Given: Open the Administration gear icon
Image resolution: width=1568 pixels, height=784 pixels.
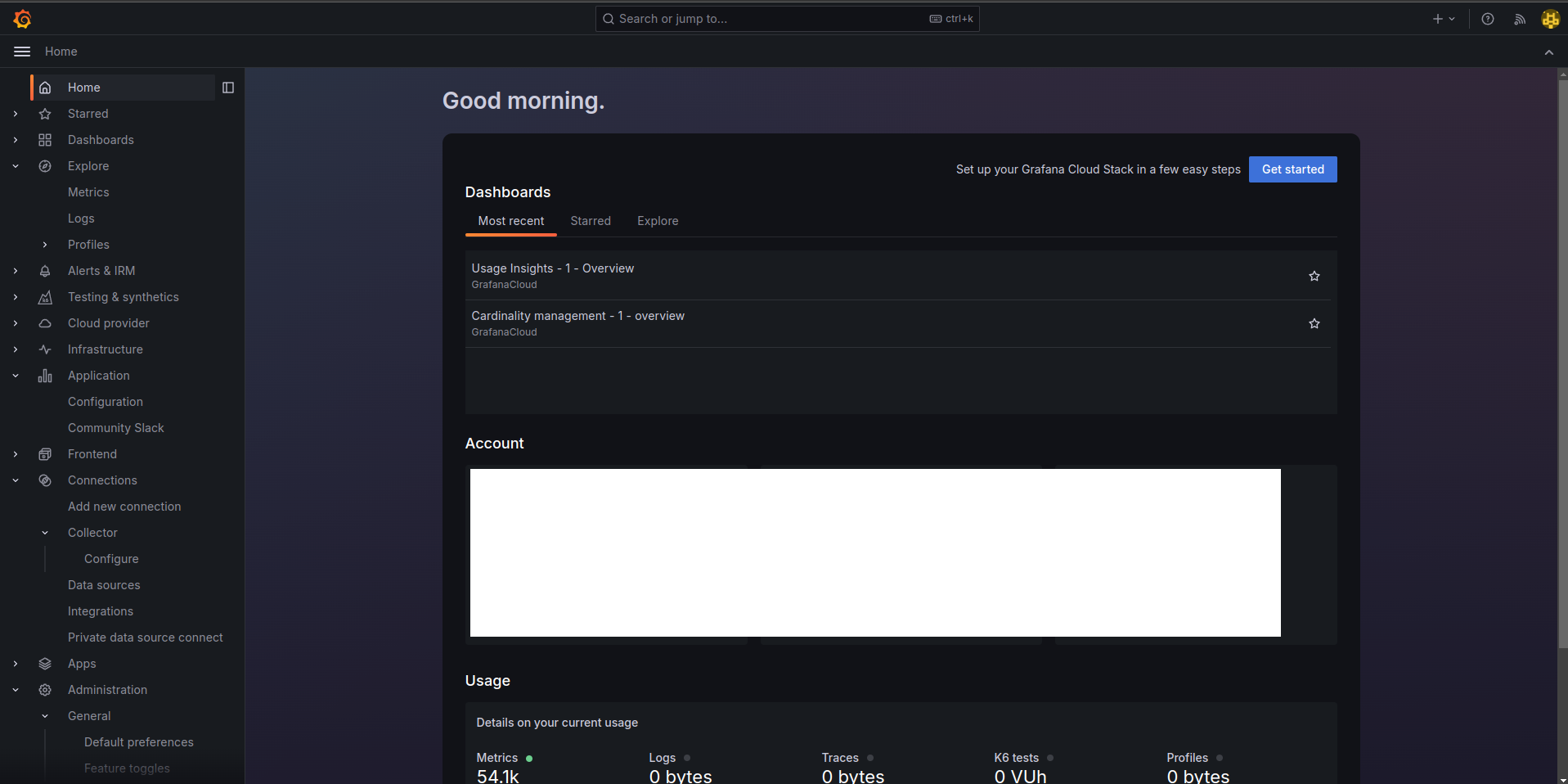Looking at the screenshot, I should [x=45, y=690].
